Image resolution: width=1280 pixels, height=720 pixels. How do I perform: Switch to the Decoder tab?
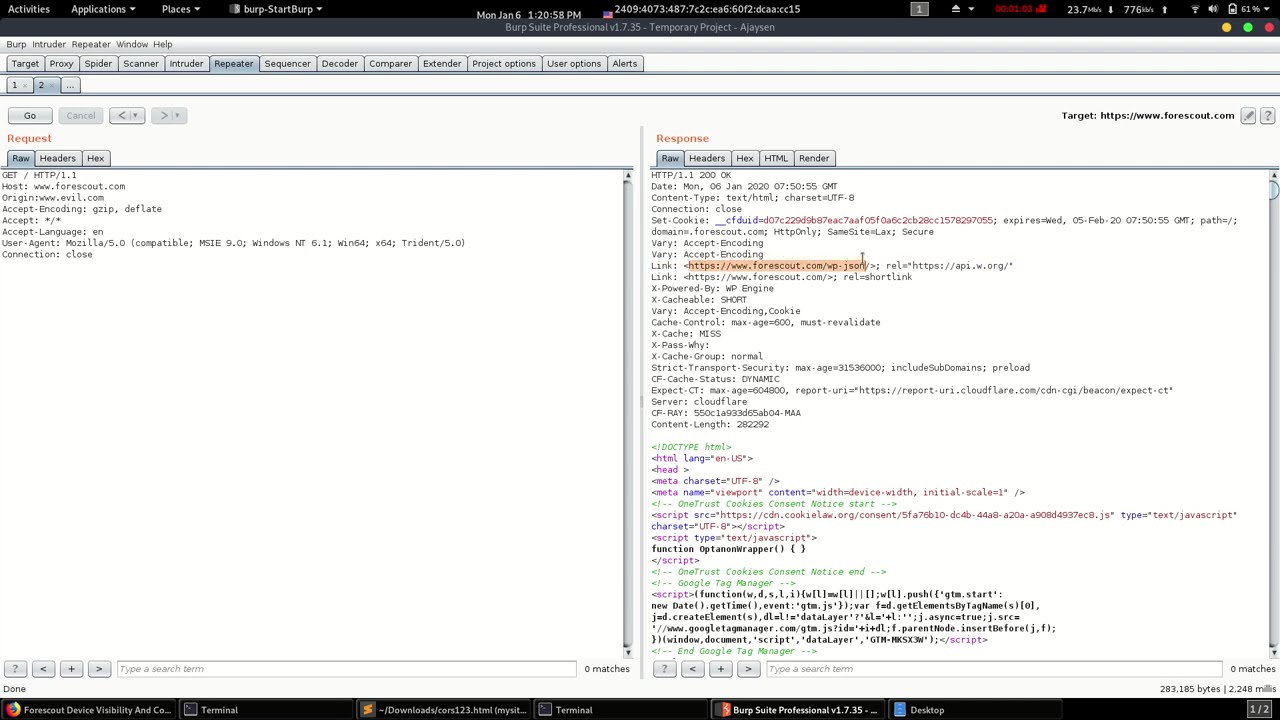click(339, 64)
